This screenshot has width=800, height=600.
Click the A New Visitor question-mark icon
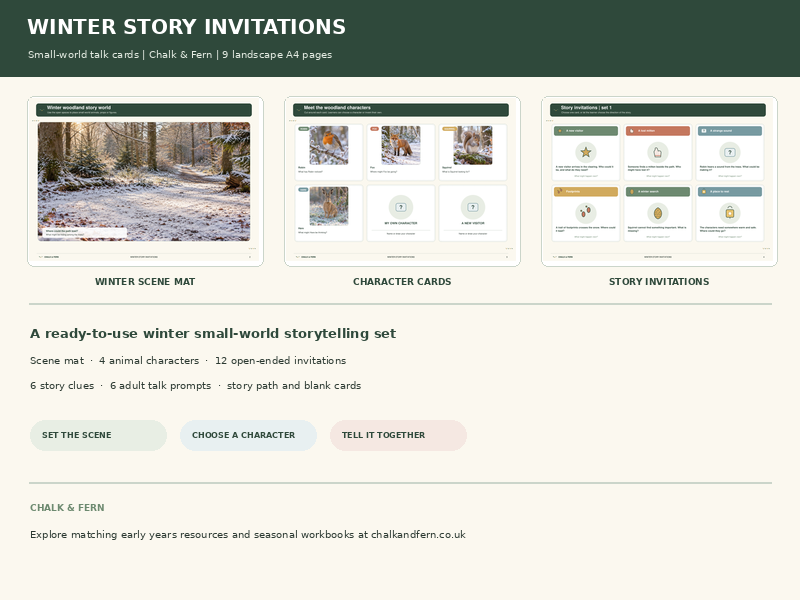click(x=473, y=207)
